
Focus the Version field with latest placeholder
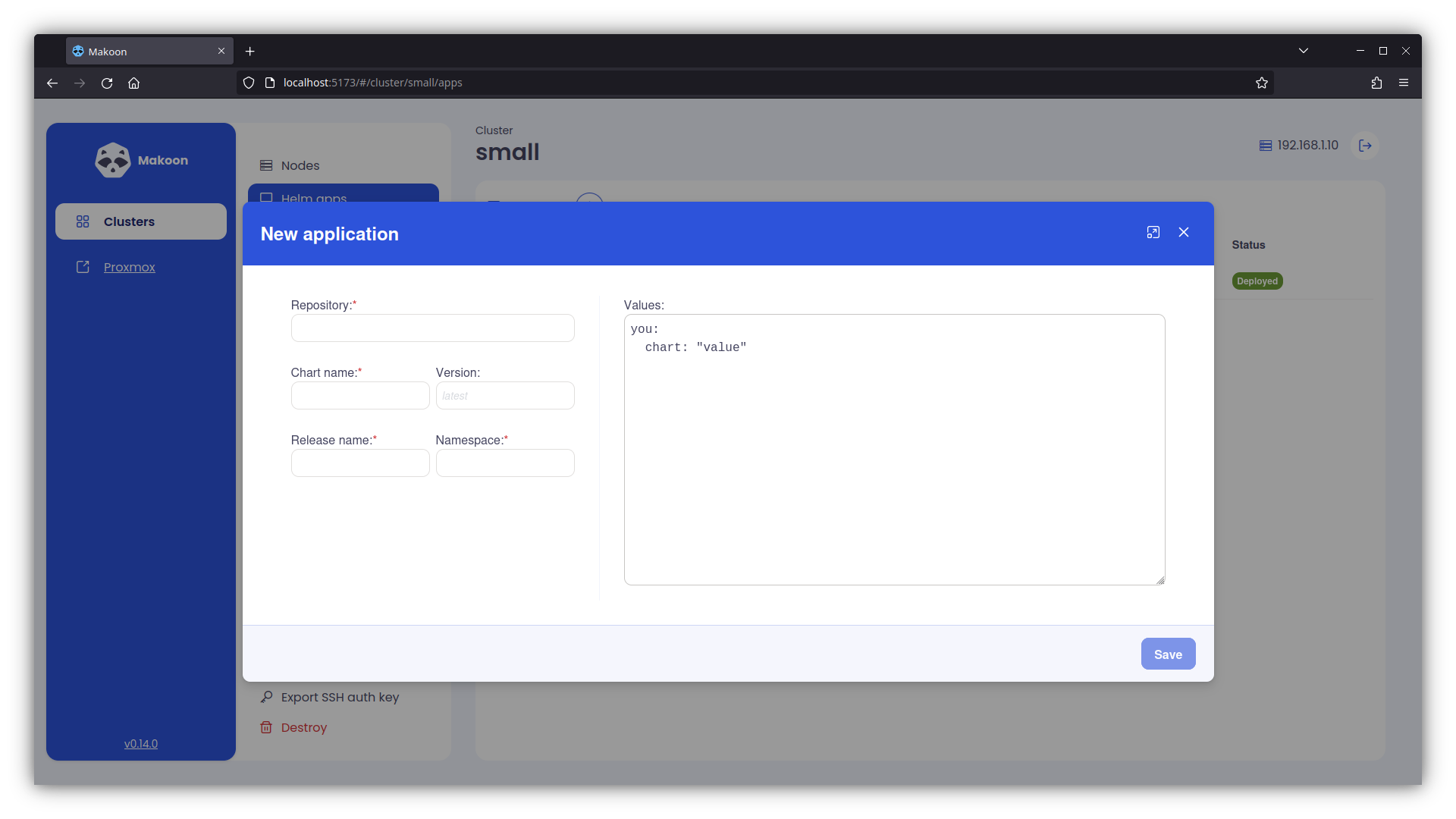pos(505,396)
